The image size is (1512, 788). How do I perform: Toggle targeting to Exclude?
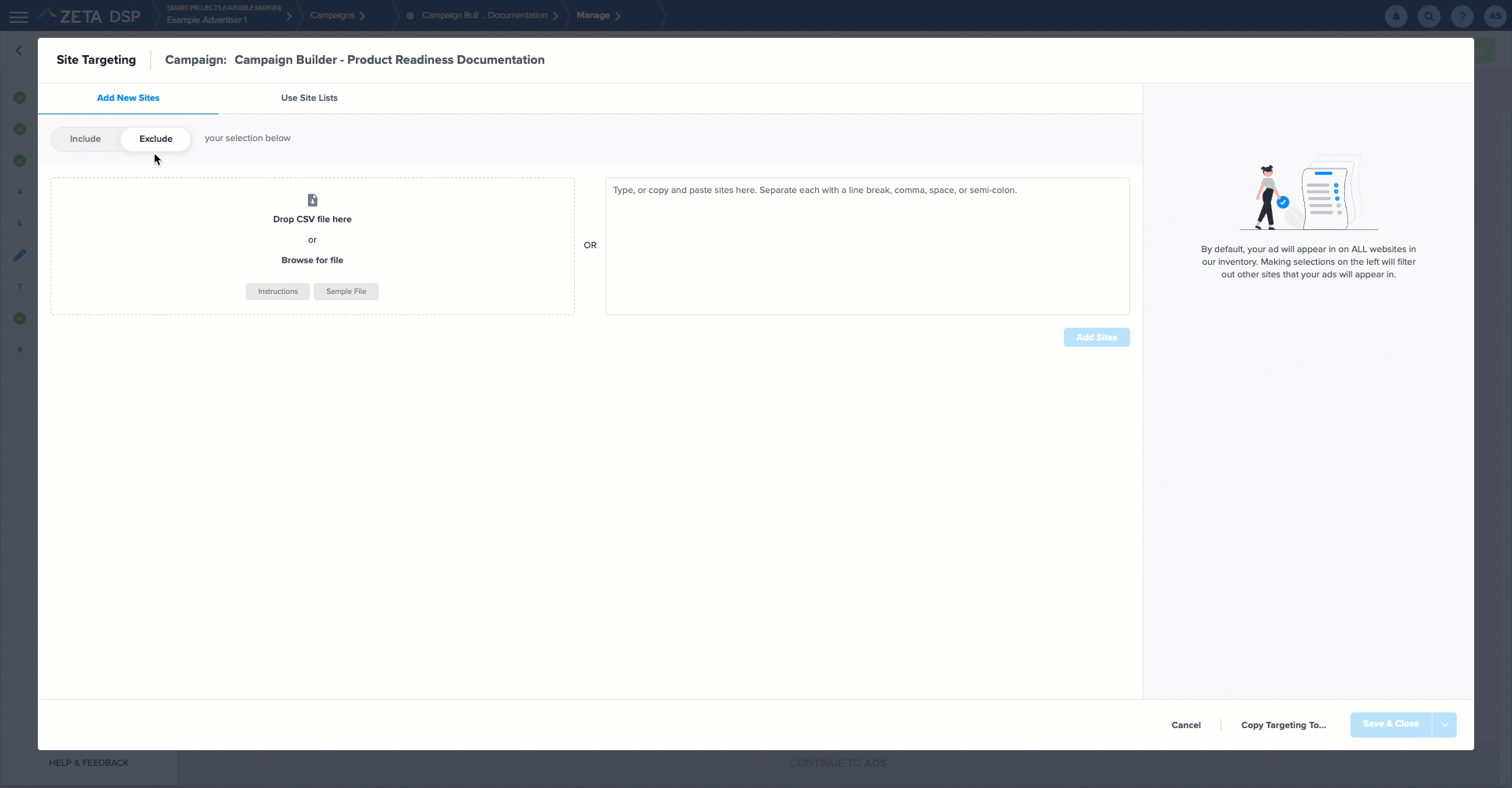coord(156,139)
